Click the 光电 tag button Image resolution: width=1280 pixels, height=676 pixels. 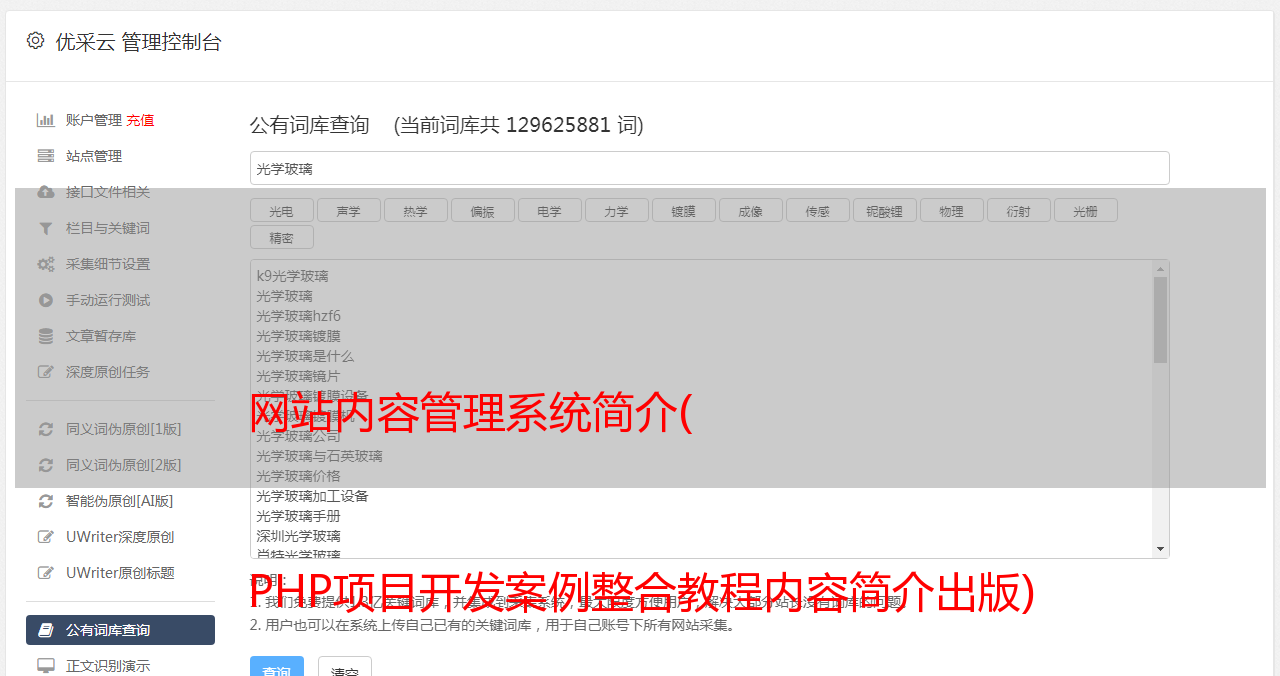281,211
